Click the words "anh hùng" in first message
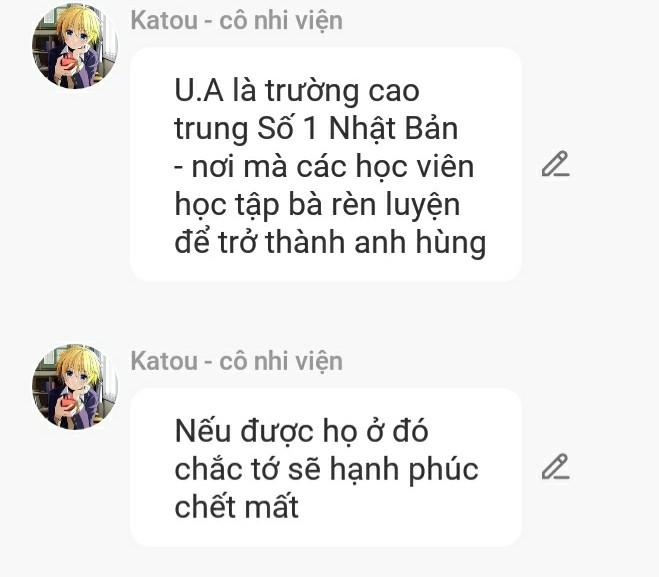The width and height of the screenshot is (659, 577). [x=420, y=243]
